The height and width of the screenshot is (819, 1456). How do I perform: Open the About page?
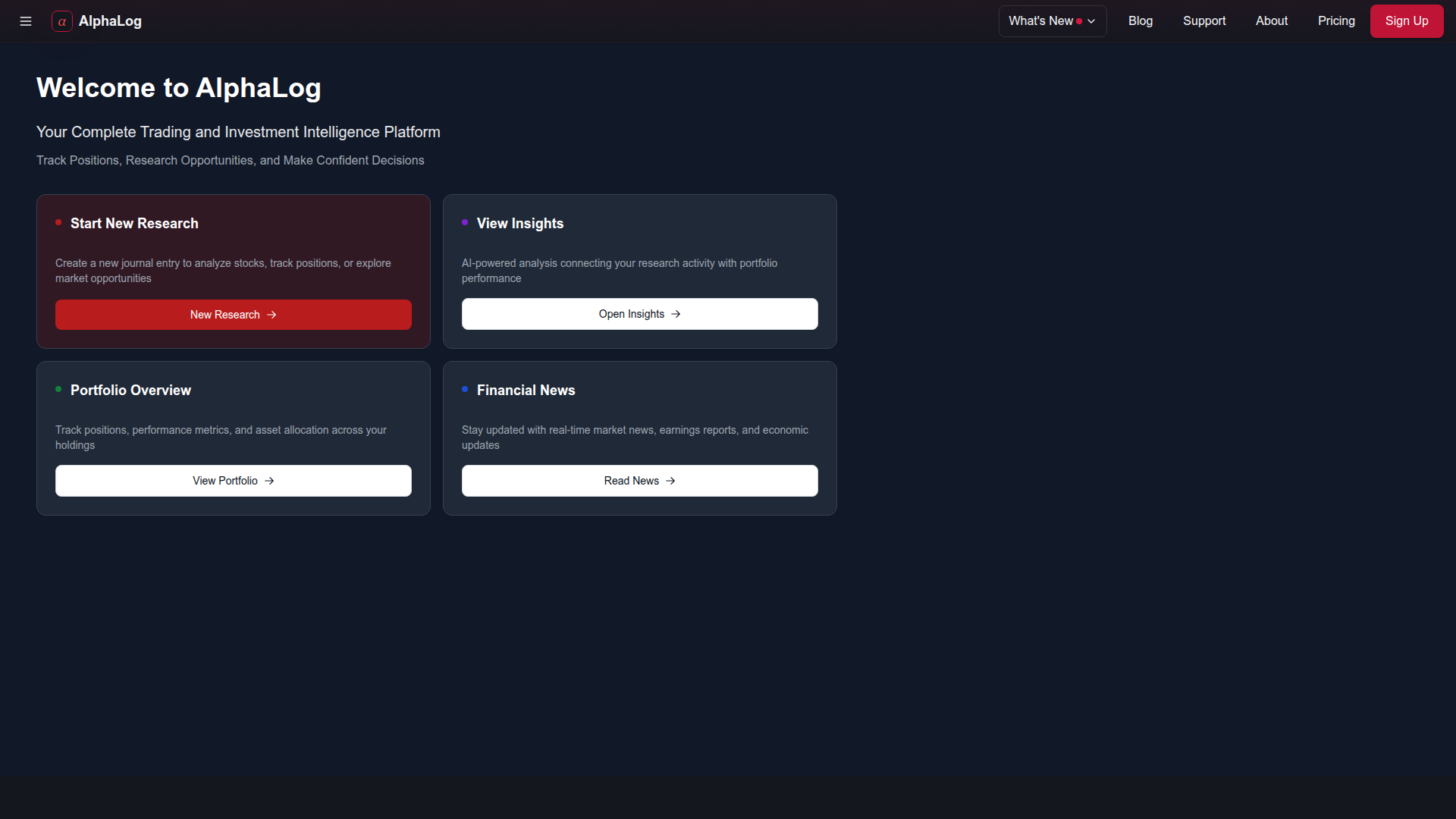1272,21
